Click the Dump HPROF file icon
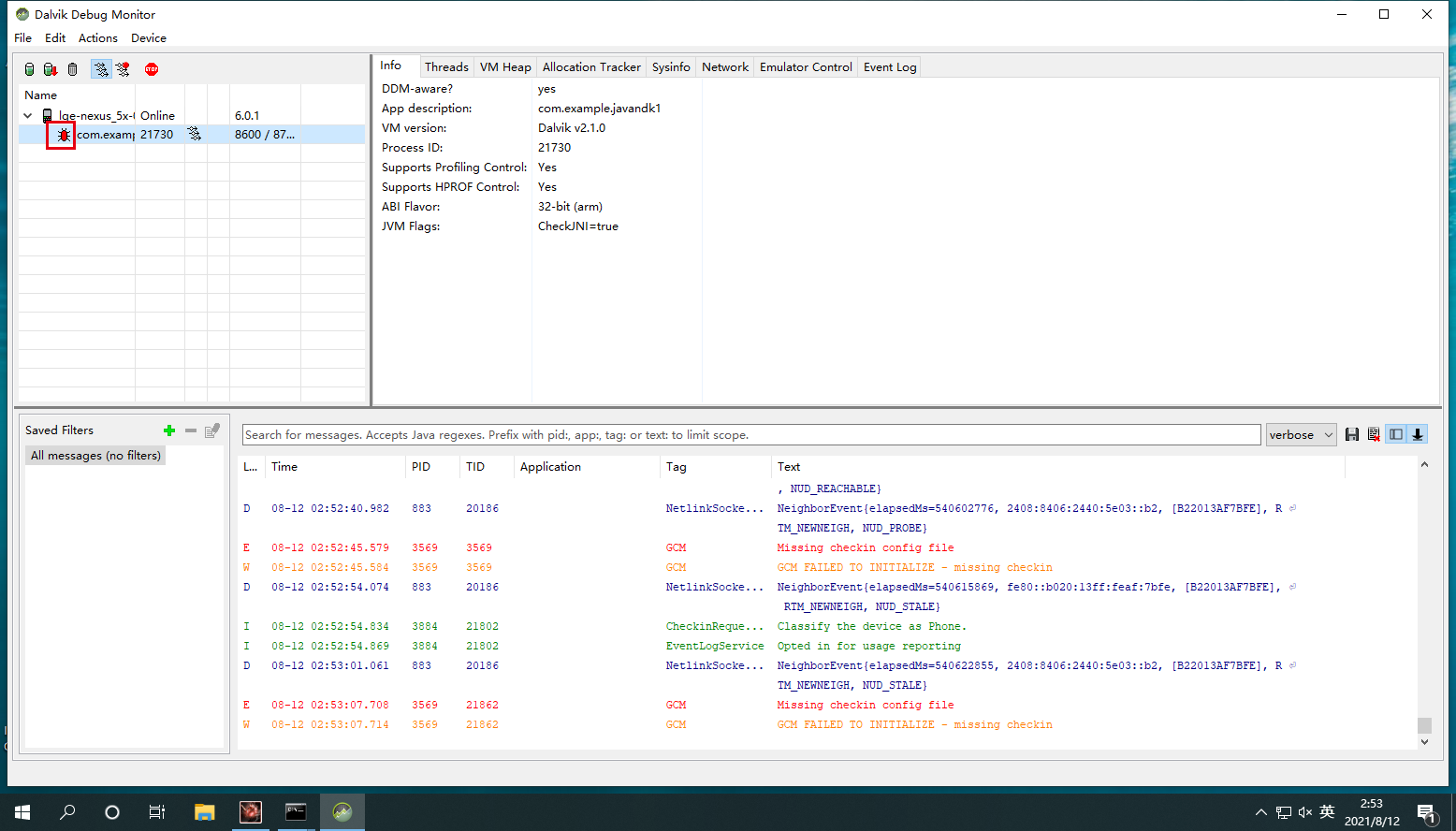The image size is (1456, 831). [51, 69]
